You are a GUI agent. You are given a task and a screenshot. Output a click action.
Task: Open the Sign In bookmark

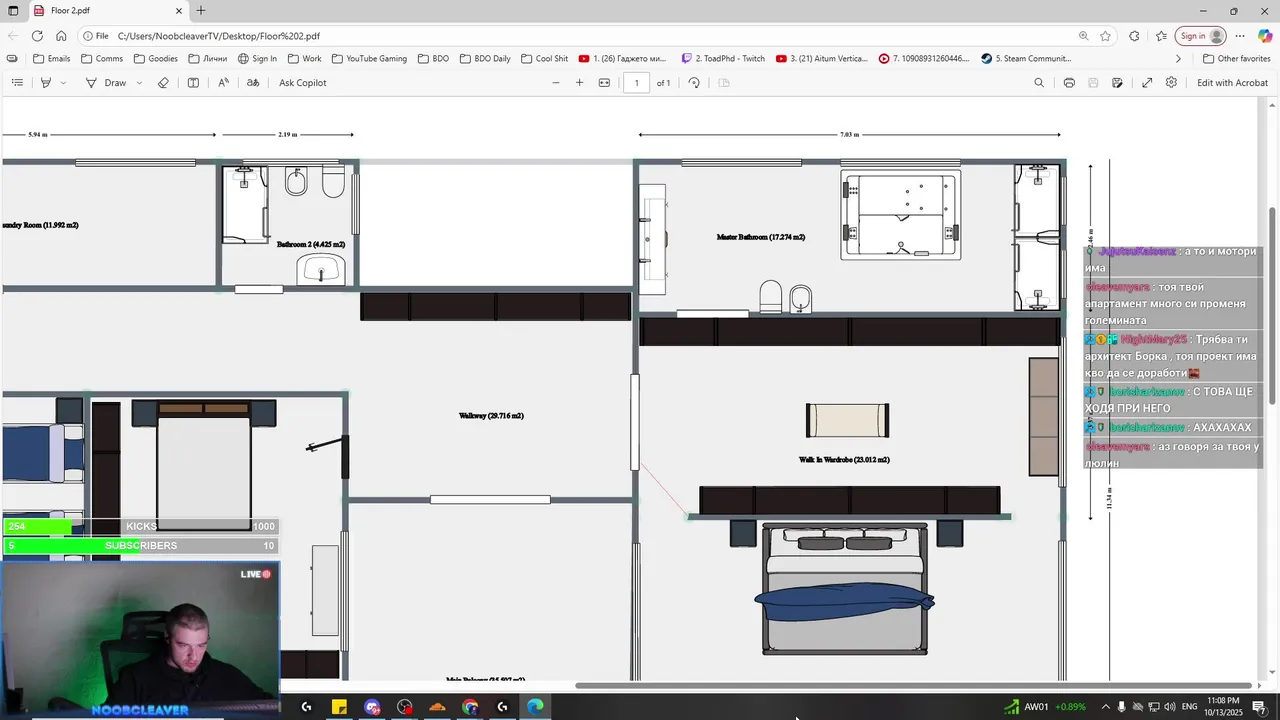tap(257, 59)
